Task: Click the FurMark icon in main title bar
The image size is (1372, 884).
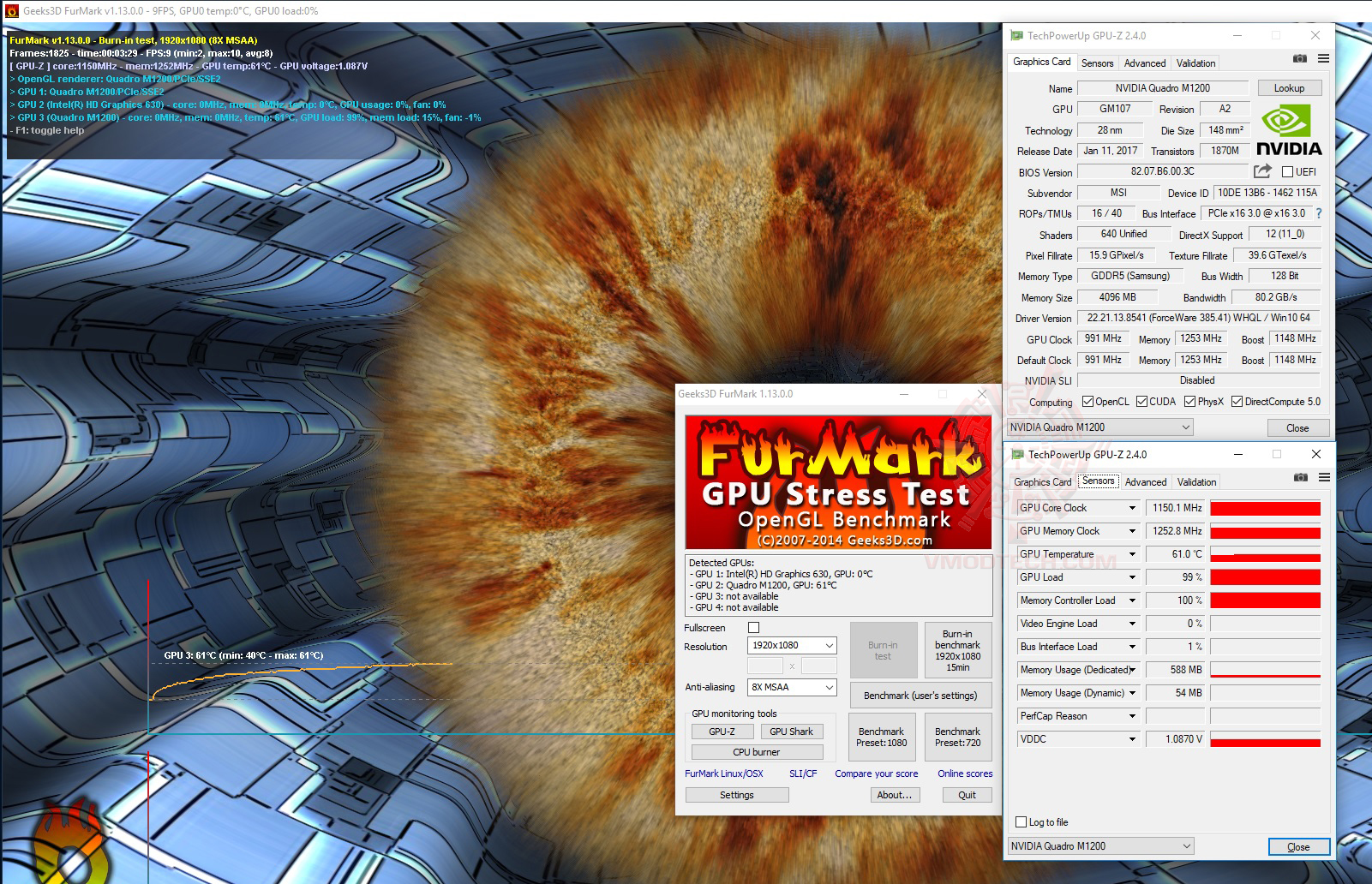Action: pos(11,11)
